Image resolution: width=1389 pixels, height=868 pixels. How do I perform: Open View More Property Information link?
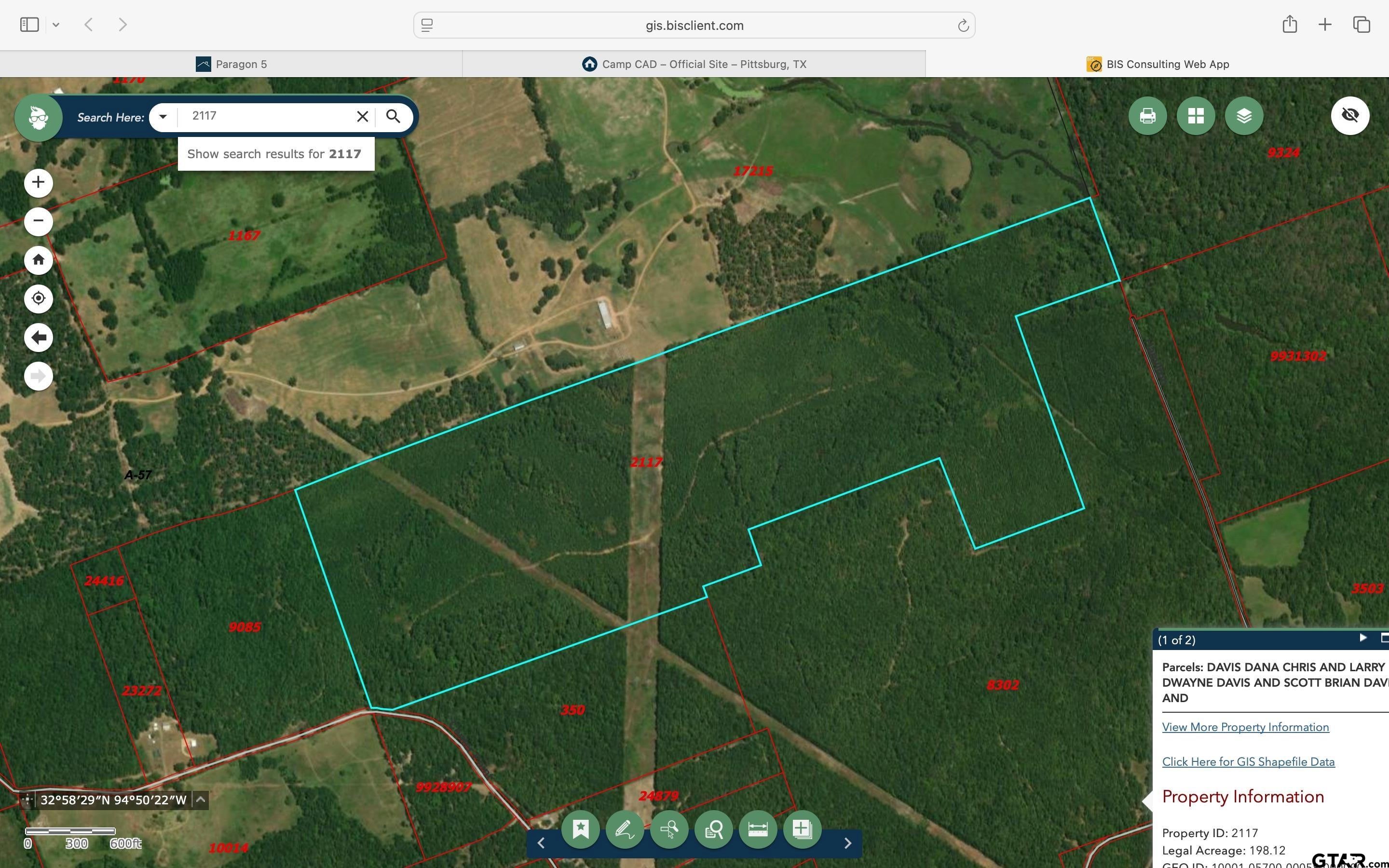[x=1245, y=727]
